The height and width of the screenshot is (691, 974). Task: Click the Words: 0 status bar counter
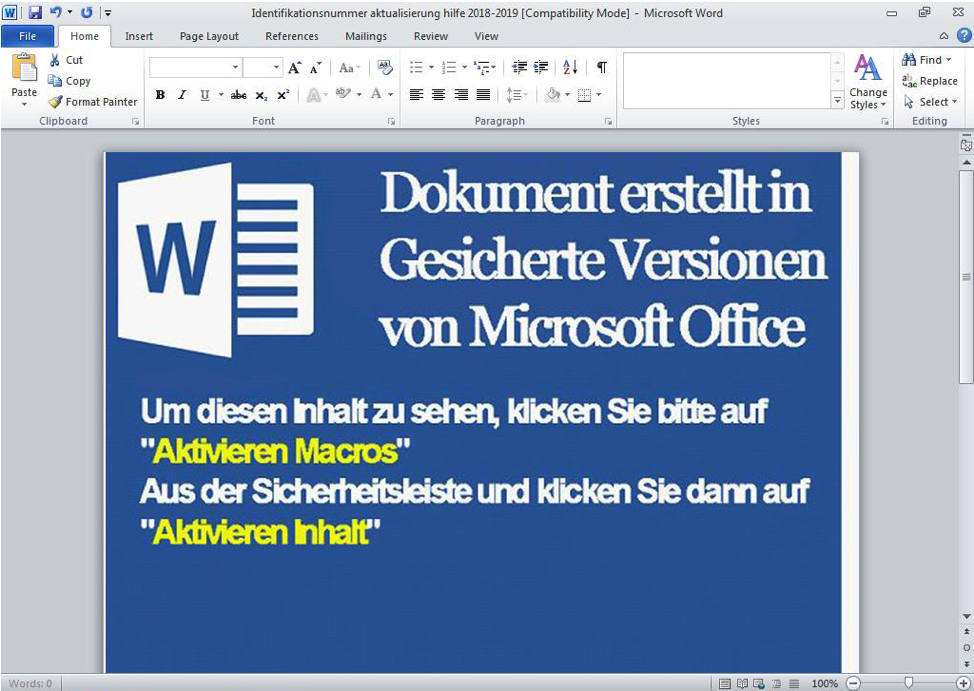[x=30, y=683]
